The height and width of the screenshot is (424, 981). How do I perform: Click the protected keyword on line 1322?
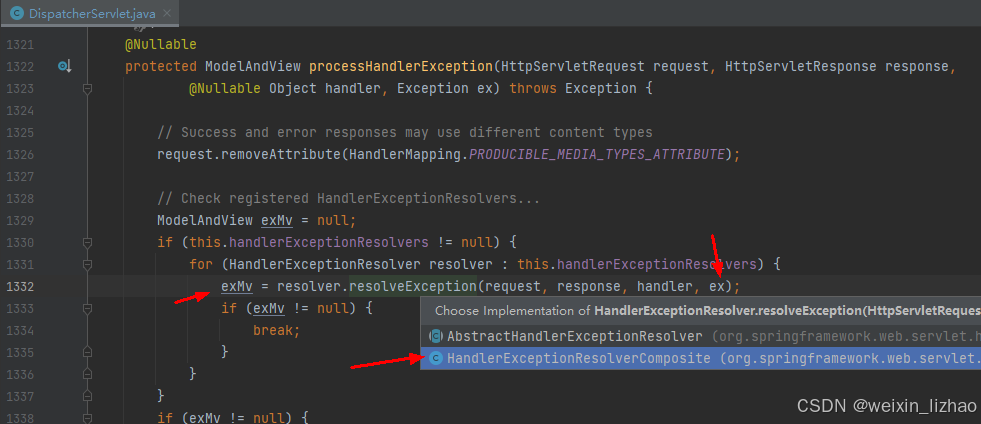pos(161,66)
